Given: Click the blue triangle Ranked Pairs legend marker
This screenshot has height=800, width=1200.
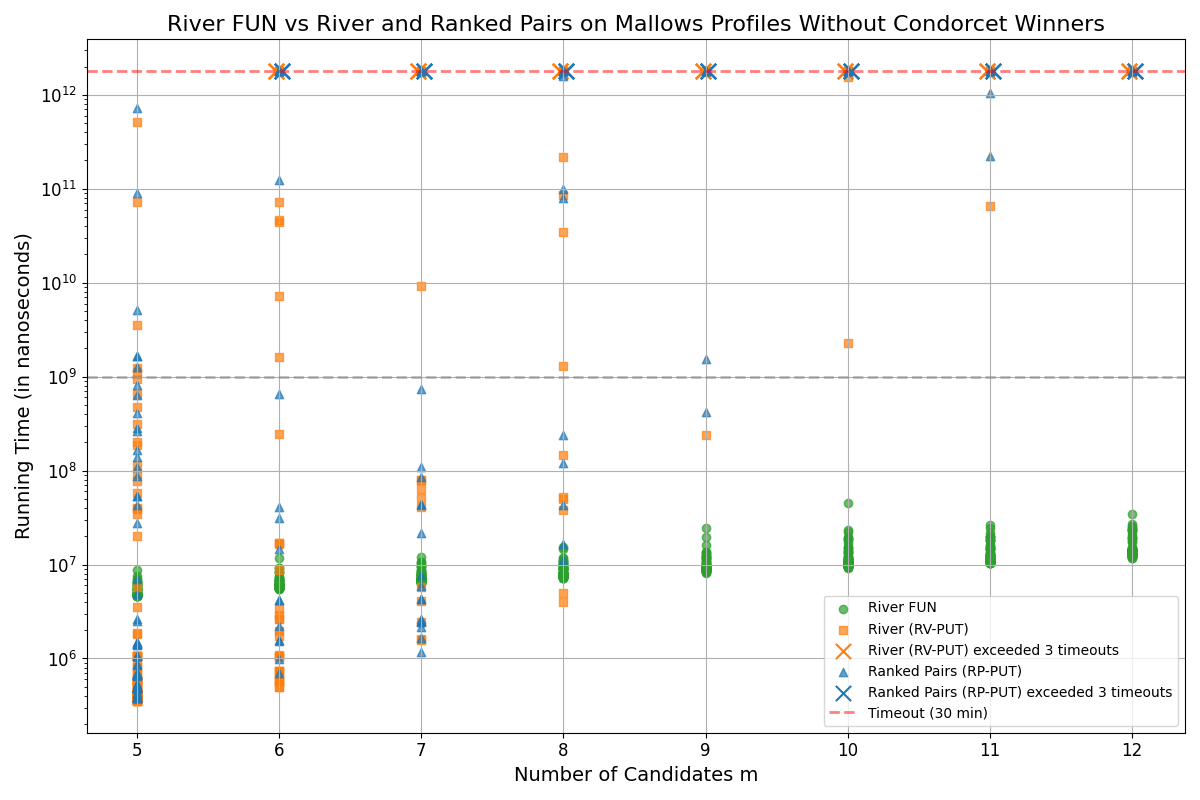Looking at the screenshot, I should tap(843, 671).
